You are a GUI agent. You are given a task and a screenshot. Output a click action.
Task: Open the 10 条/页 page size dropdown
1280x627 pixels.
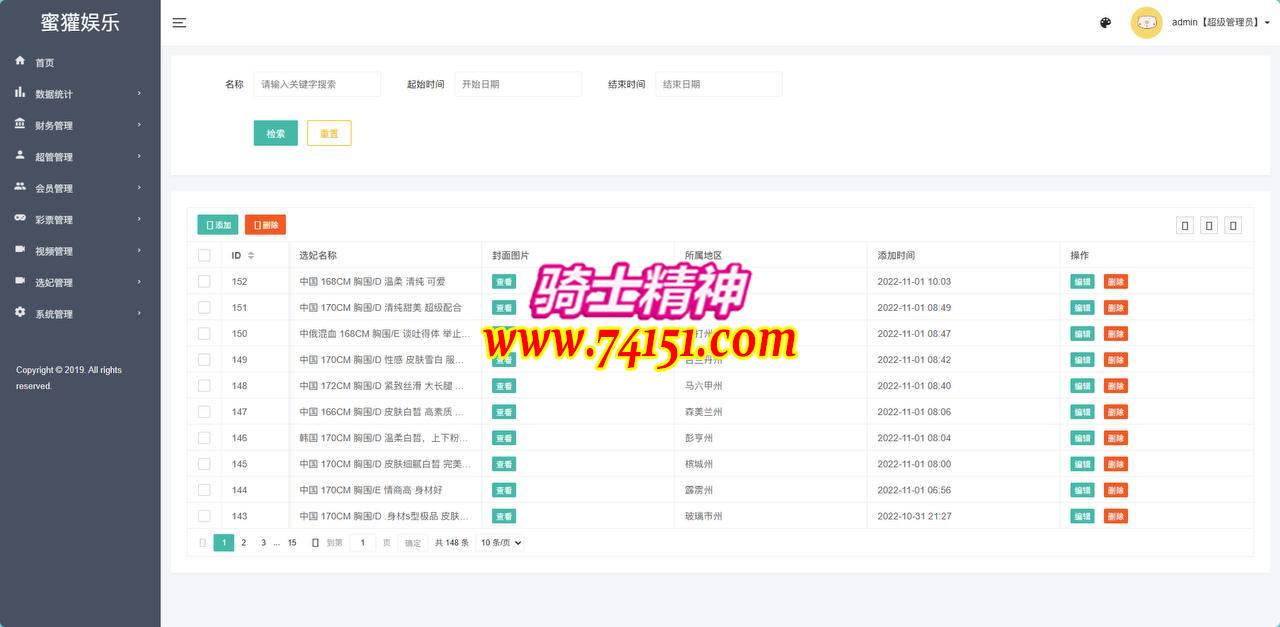500,543
